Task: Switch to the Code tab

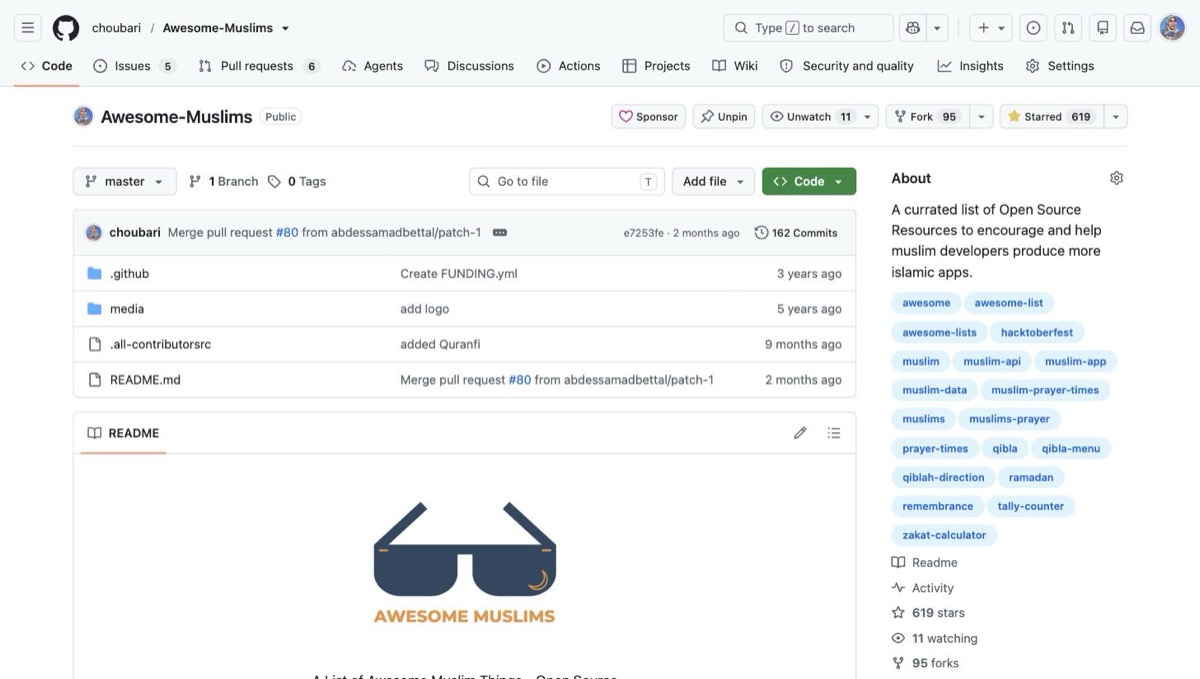Action: point(47,66)
